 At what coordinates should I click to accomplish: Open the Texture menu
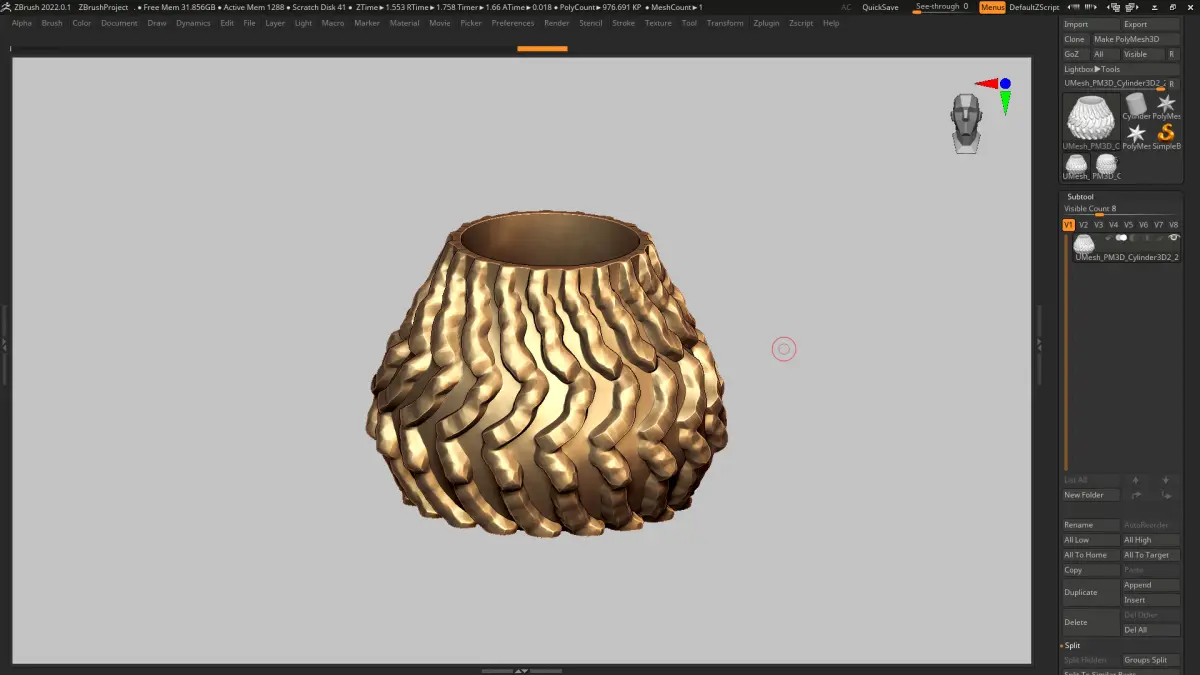[x=658, y=23]
